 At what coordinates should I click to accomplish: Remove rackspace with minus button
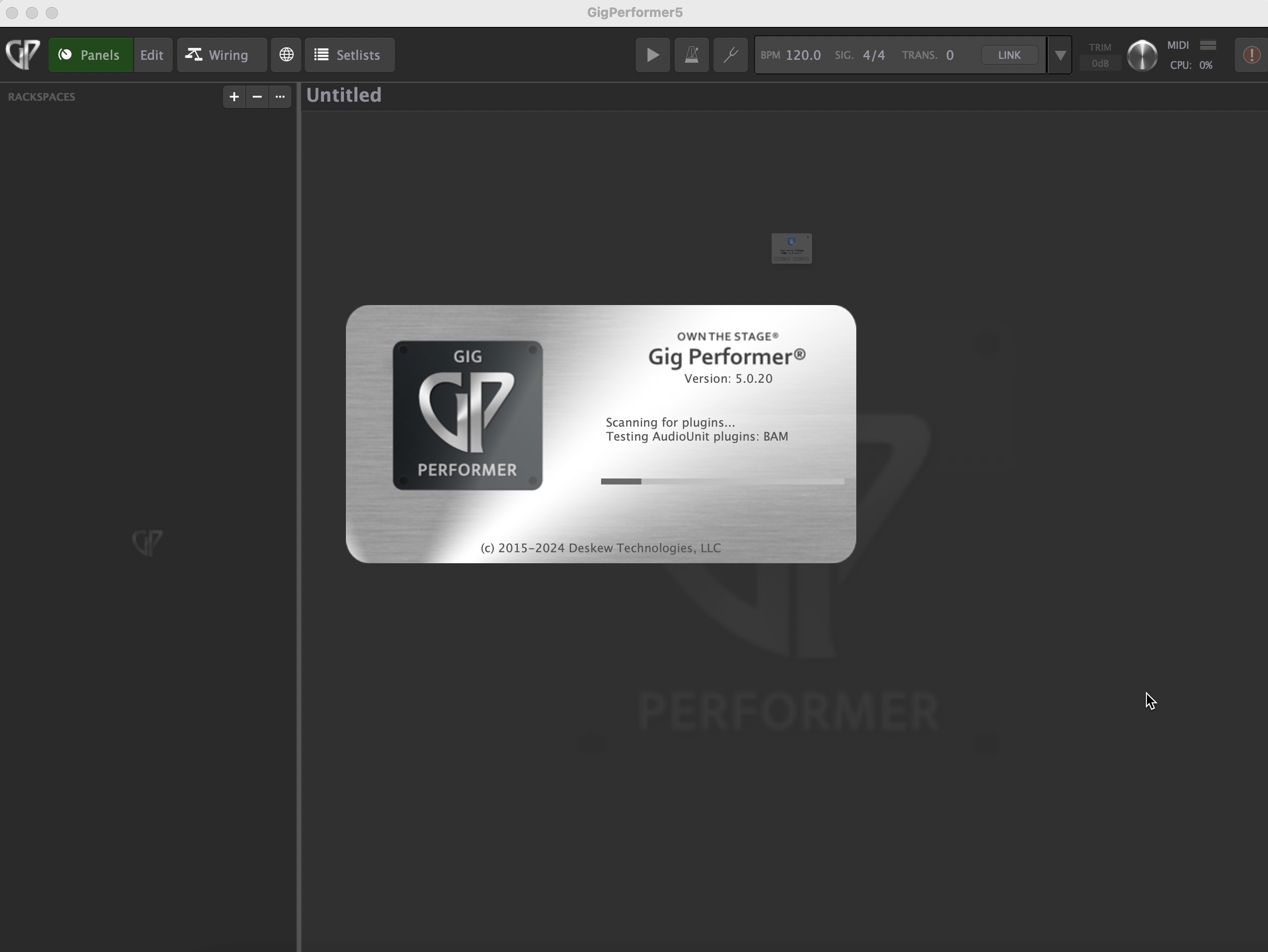257,97
